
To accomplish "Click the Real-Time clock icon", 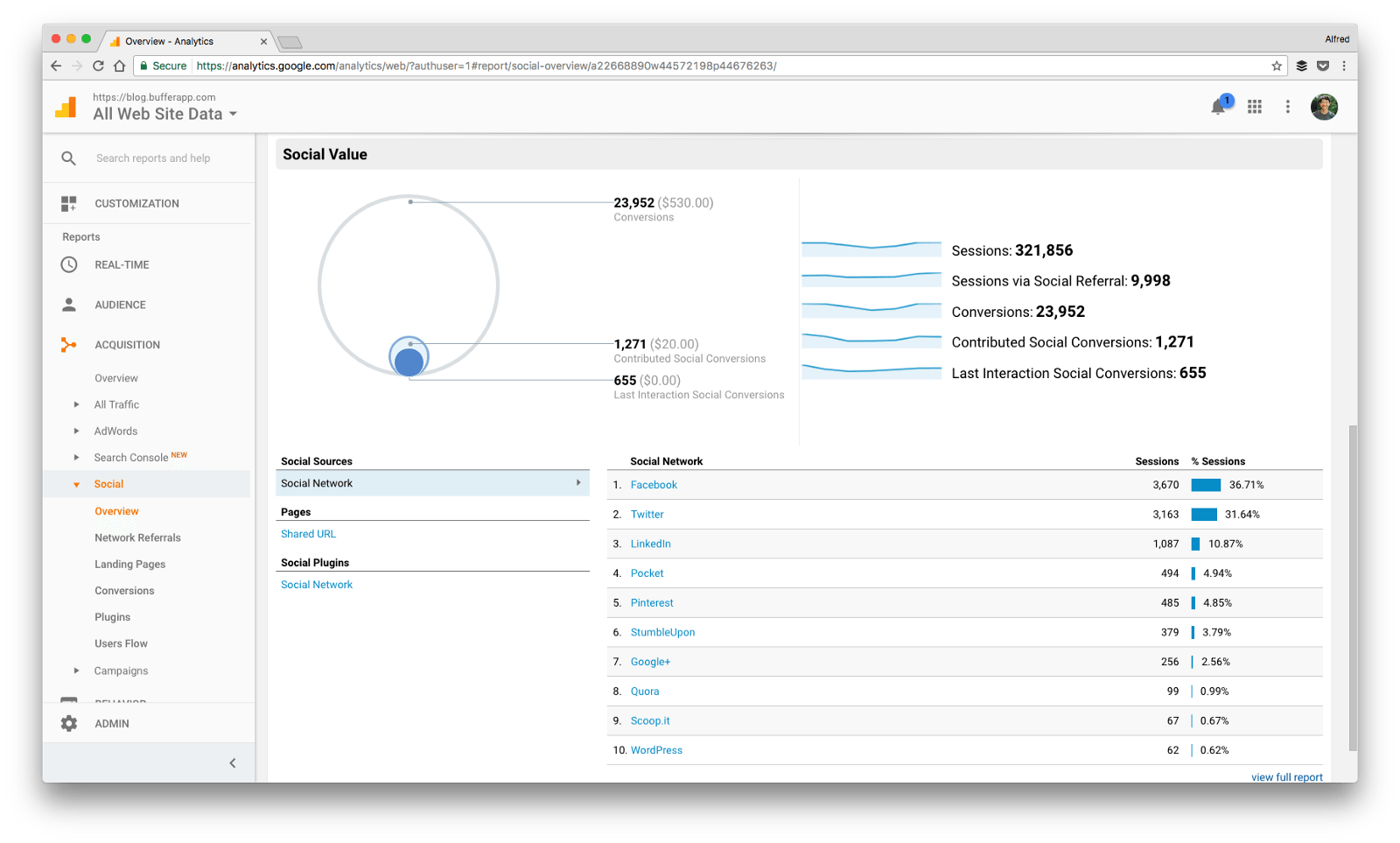I will click(69, 264).
